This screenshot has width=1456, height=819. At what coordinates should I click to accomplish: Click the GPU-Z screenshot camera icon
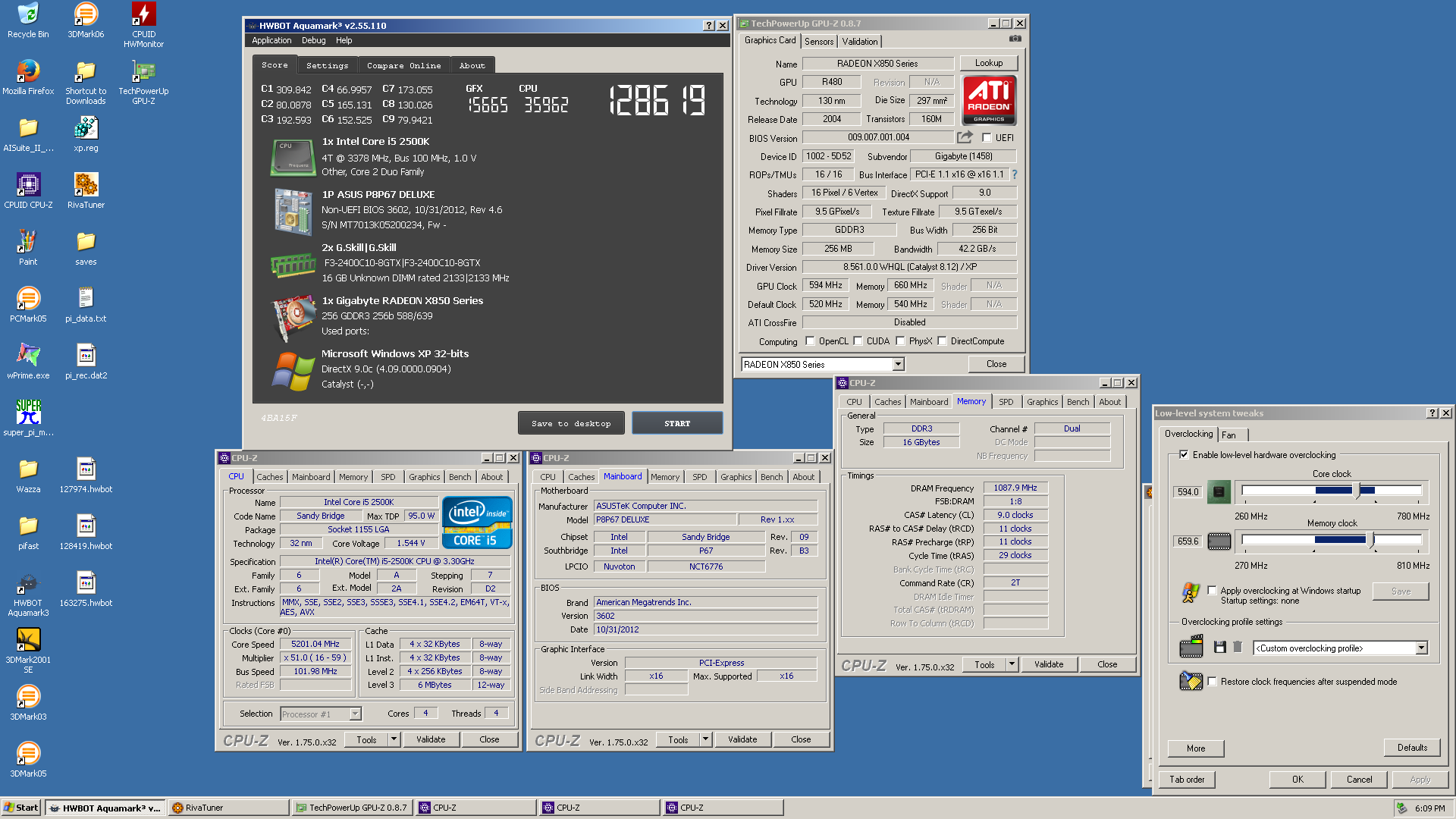pyautogui.click(x=1015, y=39)
